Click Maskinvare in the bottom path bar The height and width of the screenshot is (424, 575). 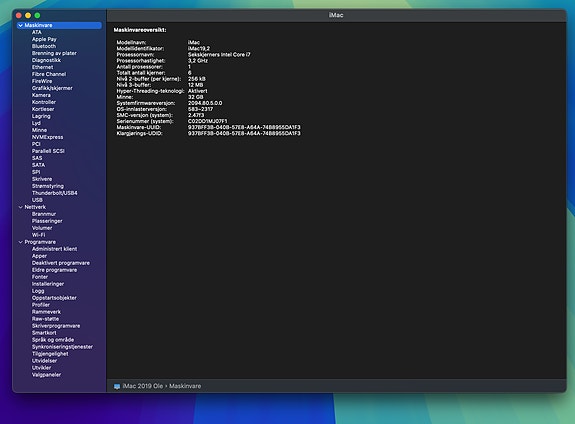185,386
